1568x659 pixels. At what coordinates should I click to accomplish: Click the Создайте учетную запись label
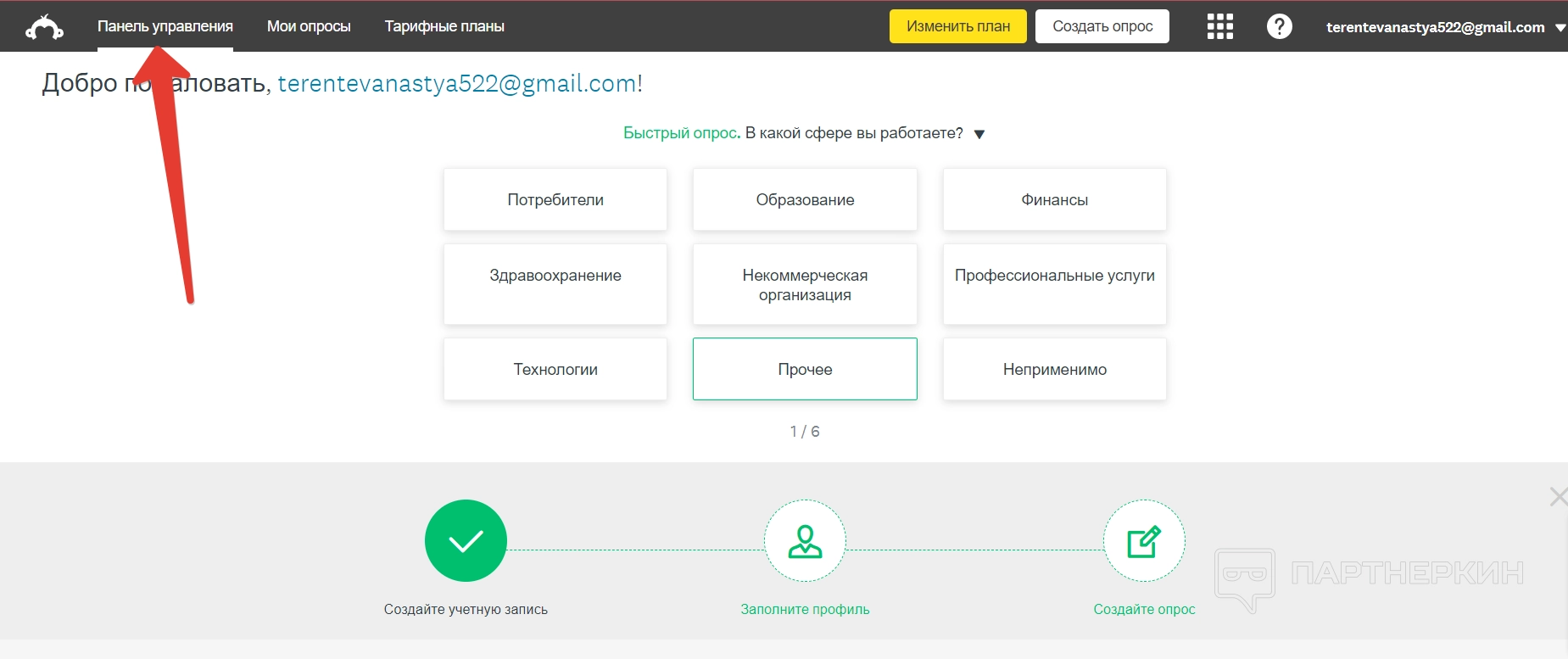tap(466, 609)
